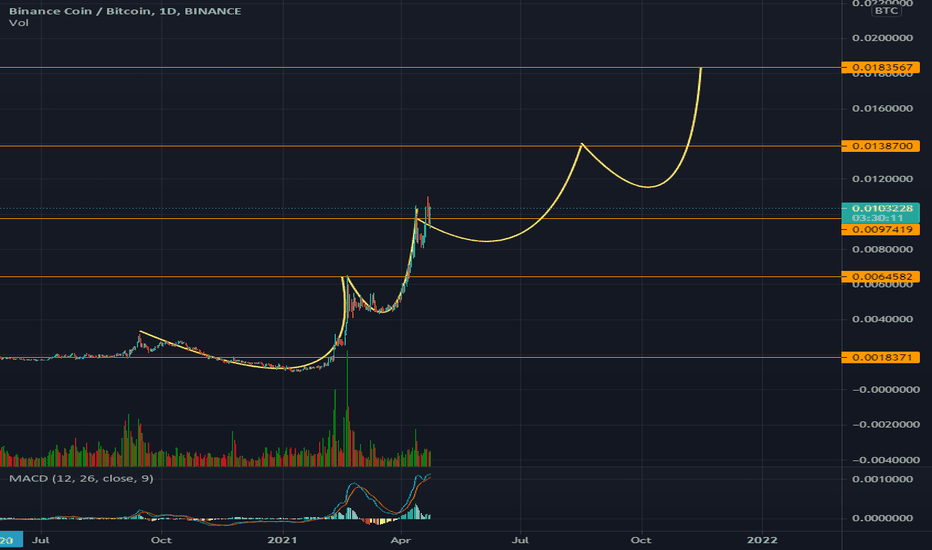This screenshot has height=550, width=932.
Task: Click the 2022 time axis label
Action: tap(762, 540)
